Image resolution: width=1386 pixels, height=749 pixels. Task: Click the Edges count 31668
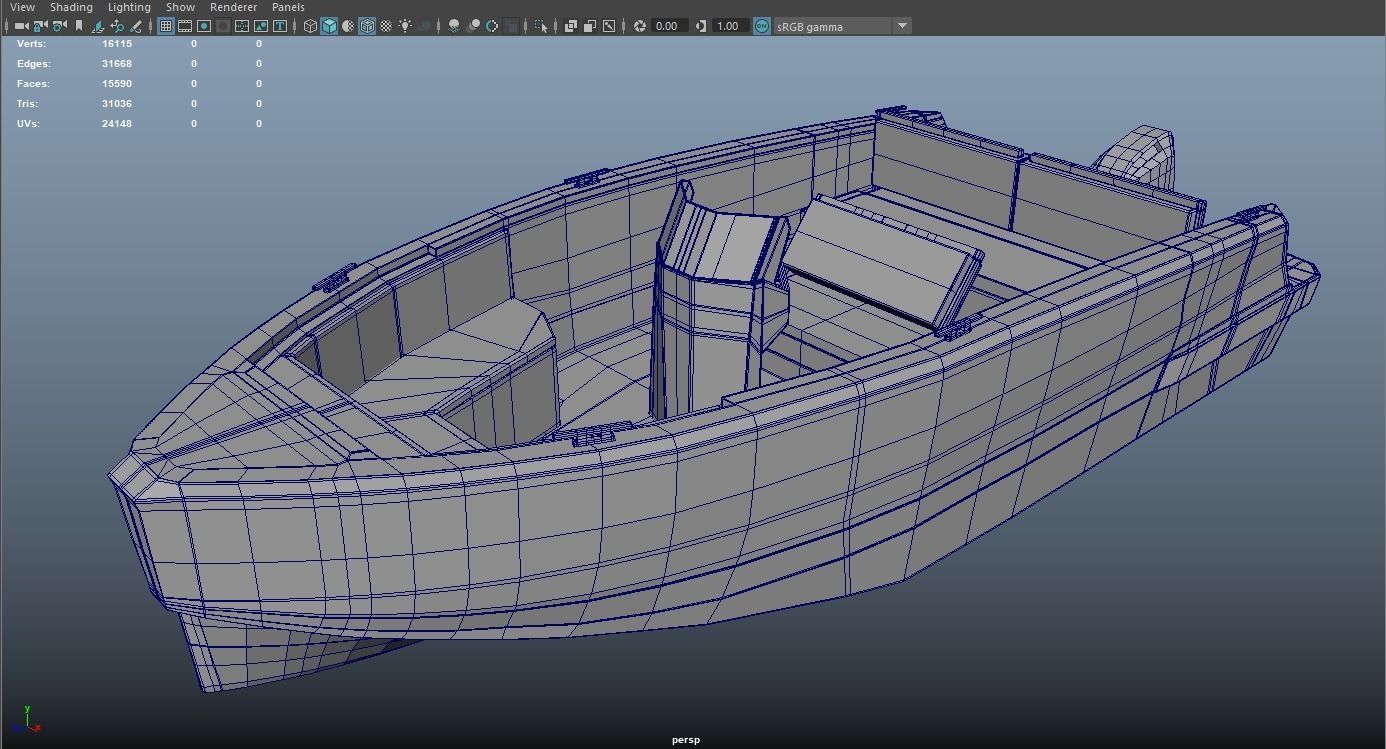[x=117, y=64]
